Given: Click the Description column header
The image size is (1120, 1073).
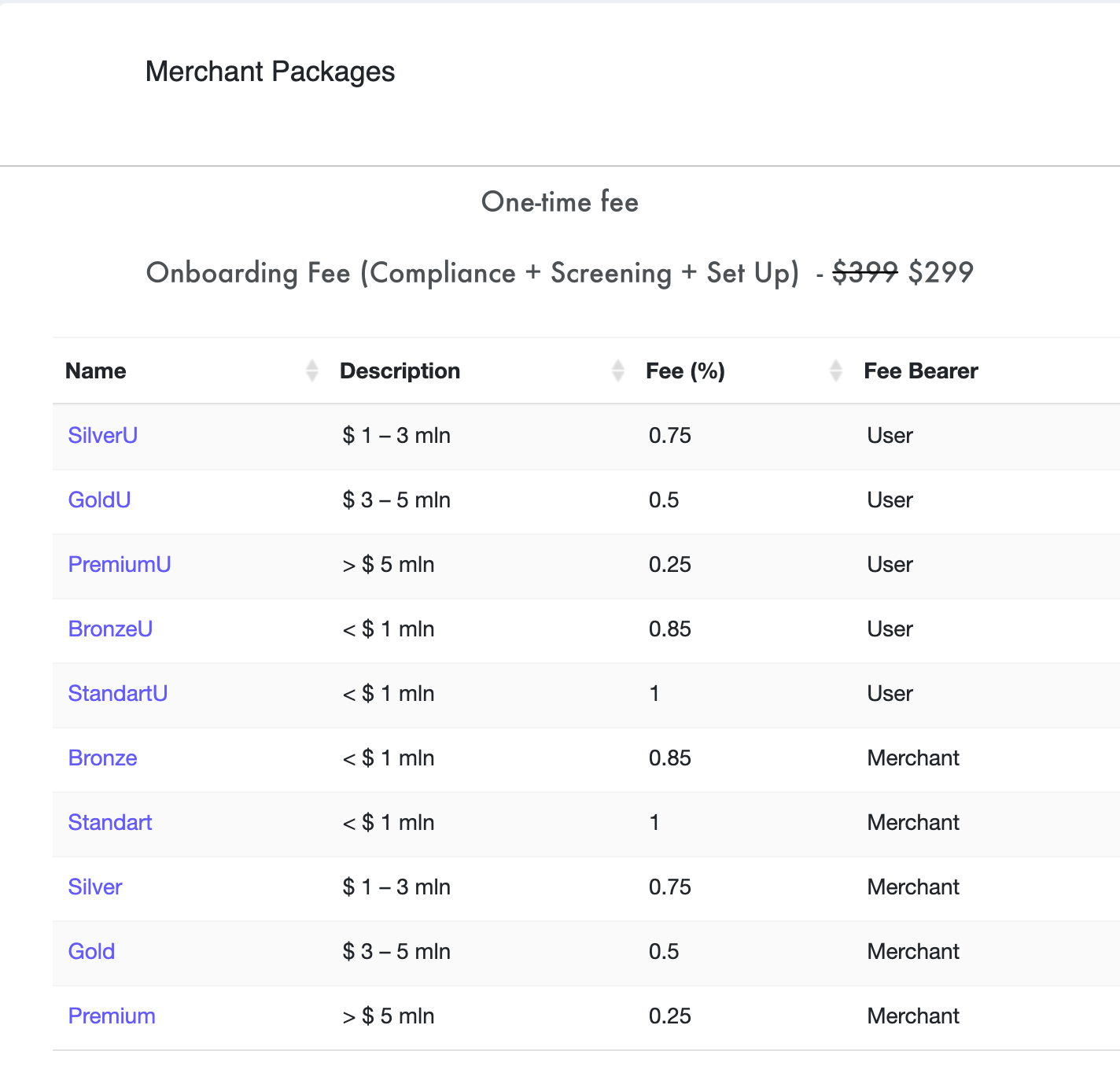Looking at the screenshot, I should (x=400, y=371).
